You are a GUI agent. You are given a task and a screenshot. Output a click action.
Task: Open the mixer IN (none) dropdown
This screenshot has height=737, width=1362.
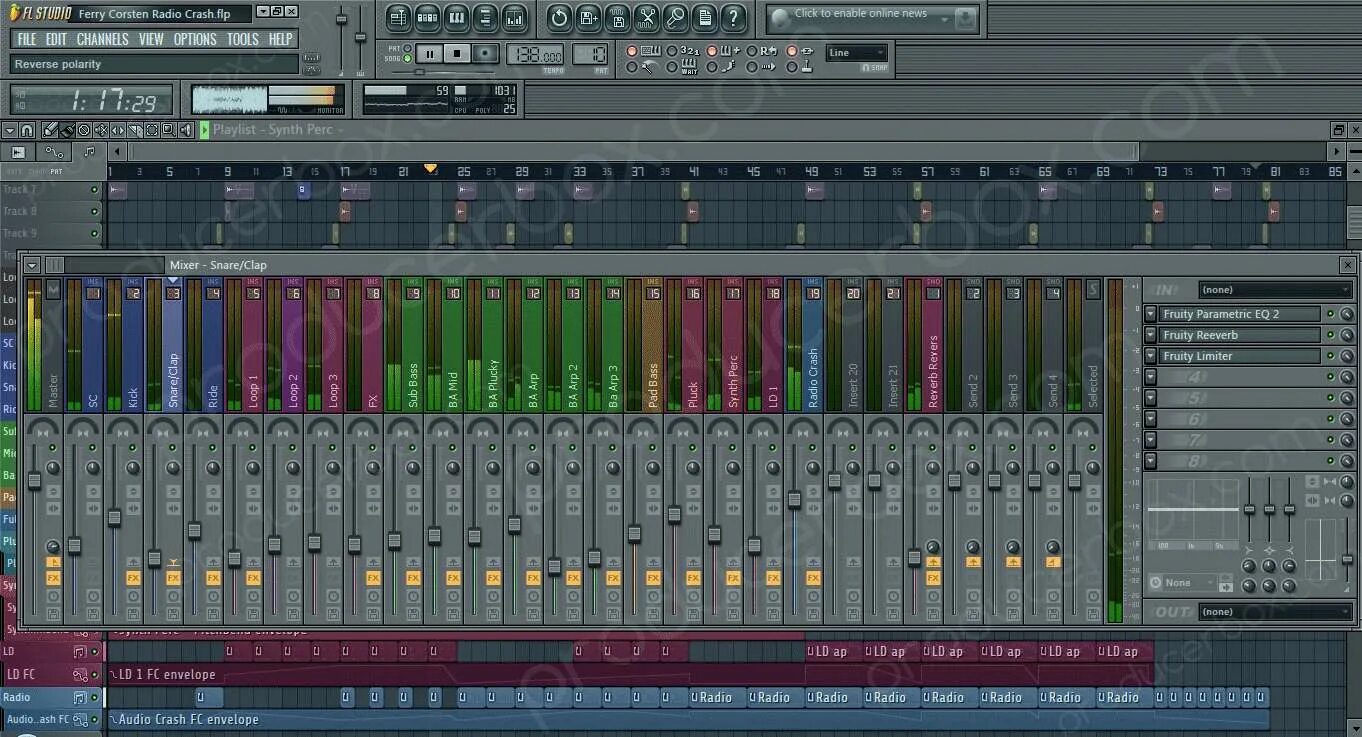point(1276,290)
